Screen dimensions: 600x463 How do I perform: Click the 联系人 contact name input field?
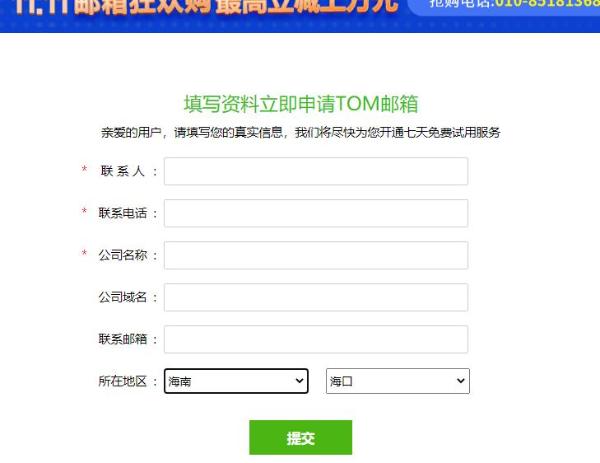click(x=316, y=171)
